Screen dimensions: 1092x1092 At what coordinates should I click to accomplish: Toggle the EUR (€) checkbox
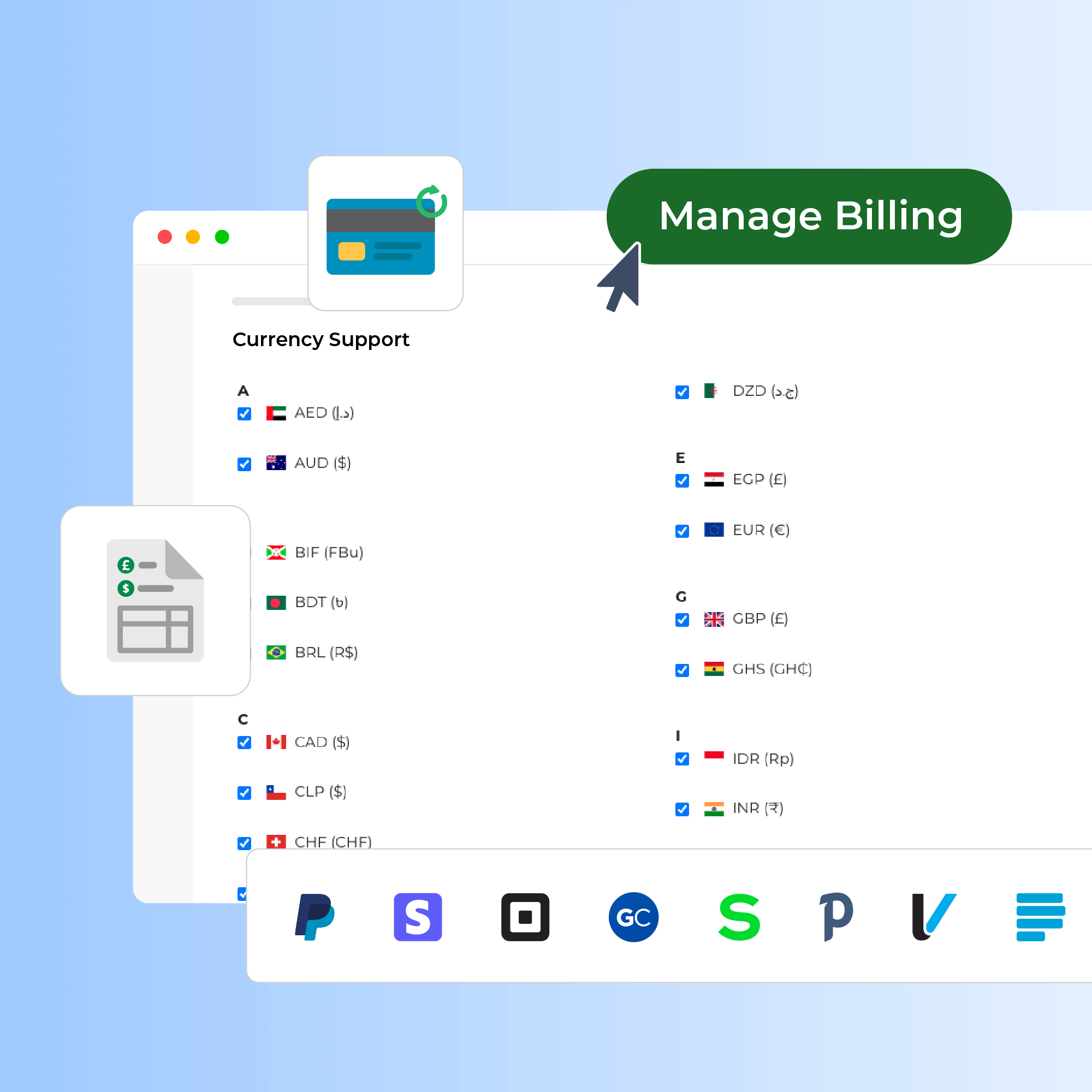click(682, 531)
